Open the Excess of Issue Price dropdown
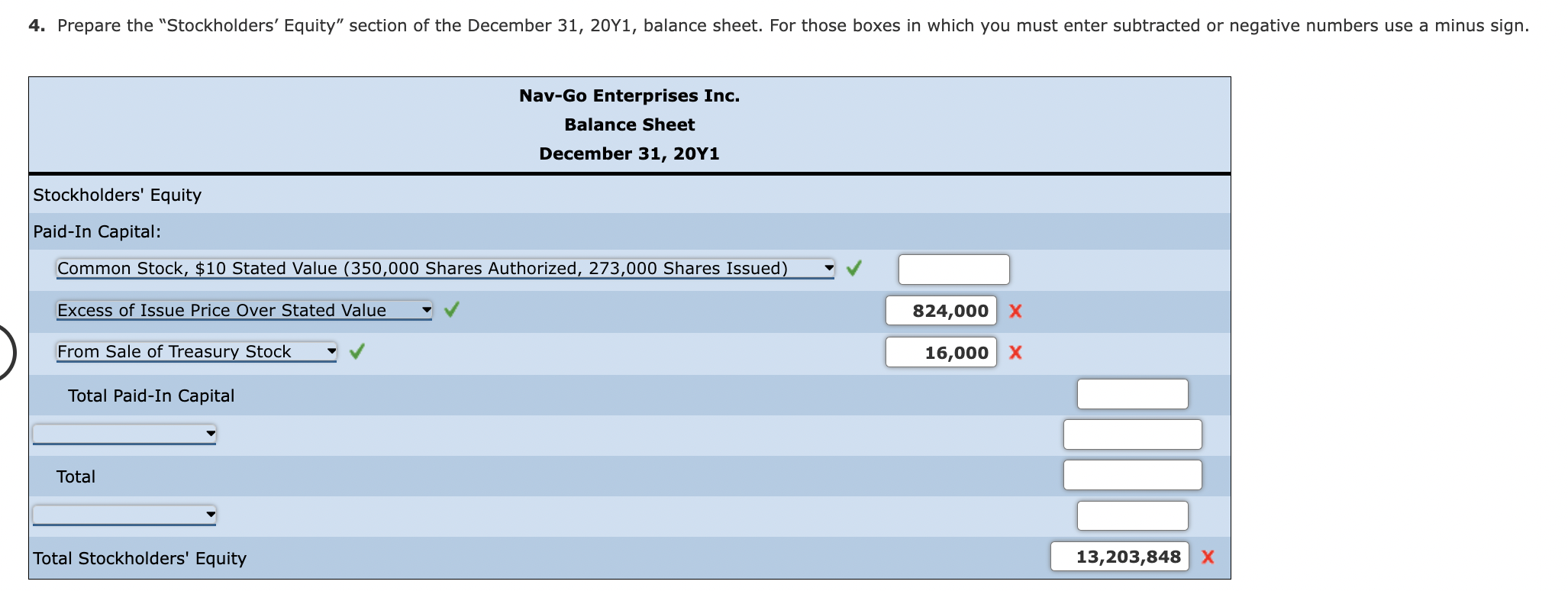Screen dimensions: 1568x591 244,310
